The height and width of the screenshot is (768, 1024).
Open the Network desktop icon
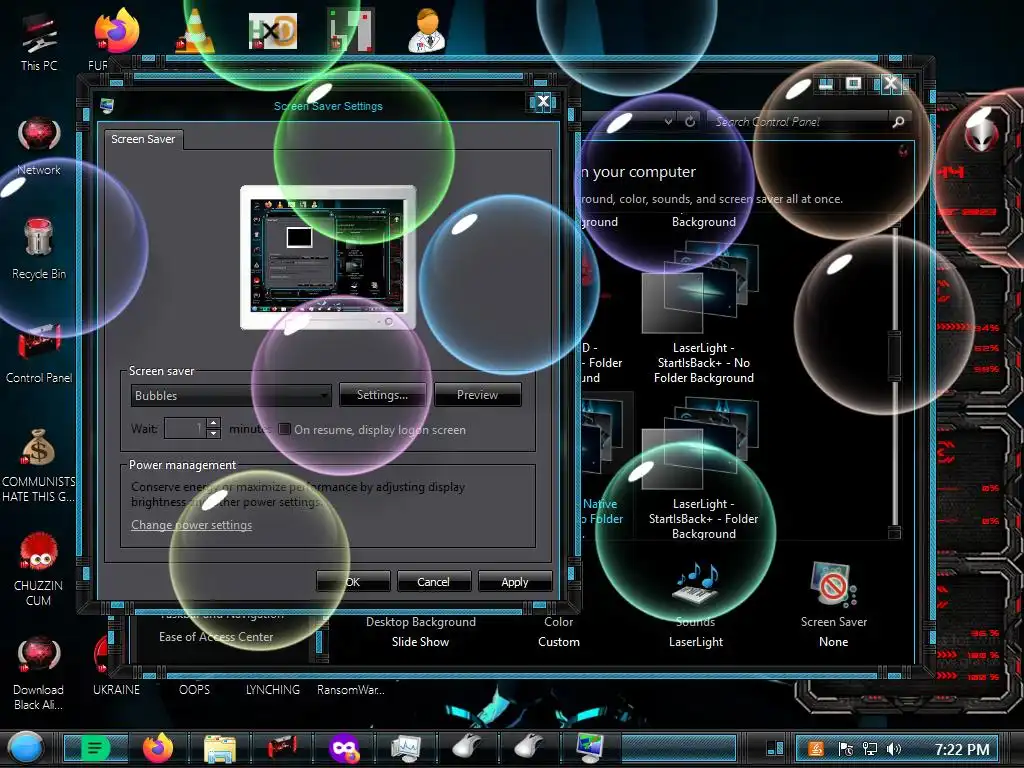(39, 145)
